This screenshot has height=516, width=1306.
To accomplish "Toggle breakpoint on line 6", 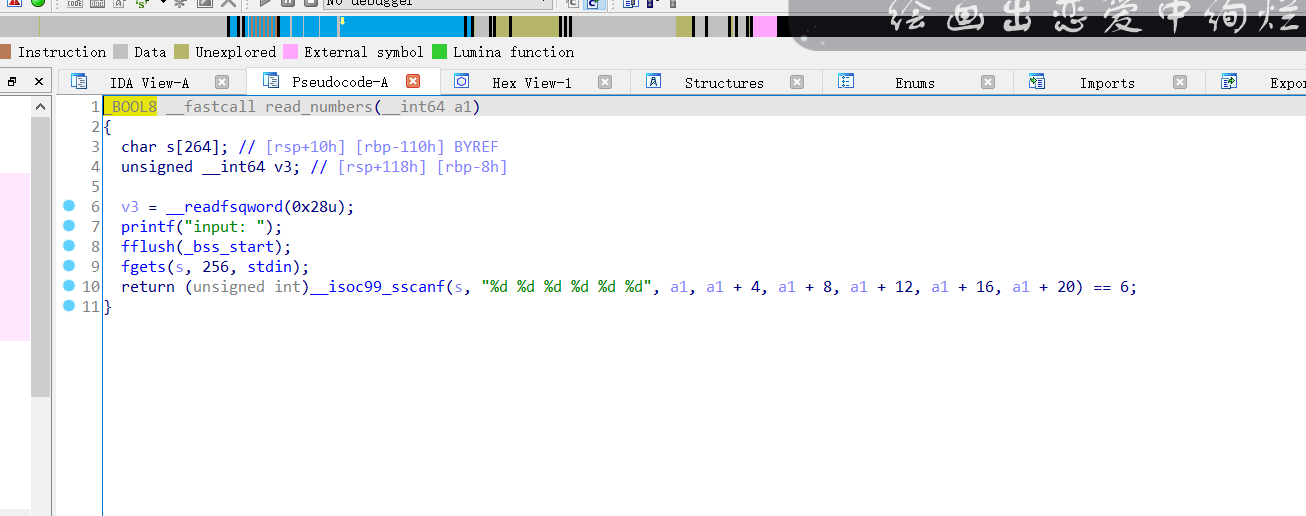I will (69, 206).
